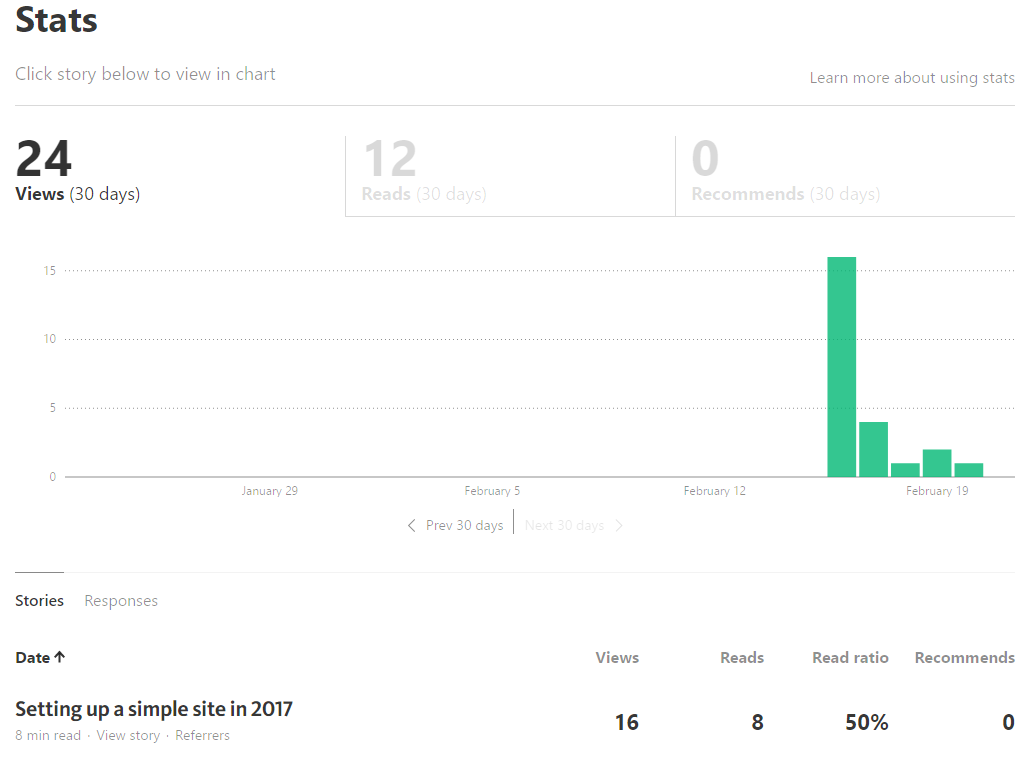1032x761 pixels.
Task: Click the View story link
Action: [128, 736]
